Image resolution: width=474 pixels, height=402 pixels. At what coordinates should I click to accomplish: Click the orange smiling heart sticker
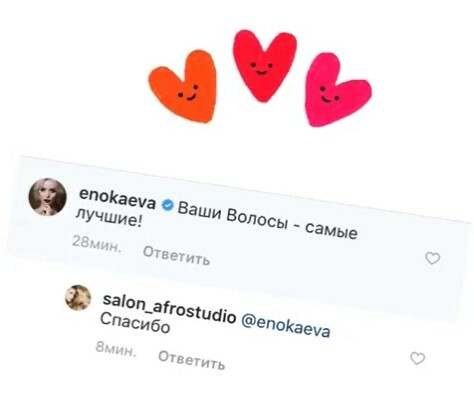click(183, 87)
